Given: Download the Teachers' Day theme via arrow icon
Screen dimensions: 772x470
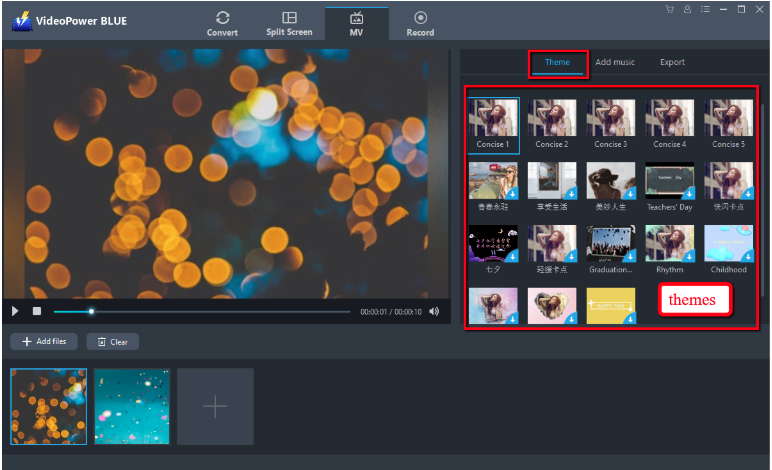Looking at the screenshot, I should [x=689, y=193].
